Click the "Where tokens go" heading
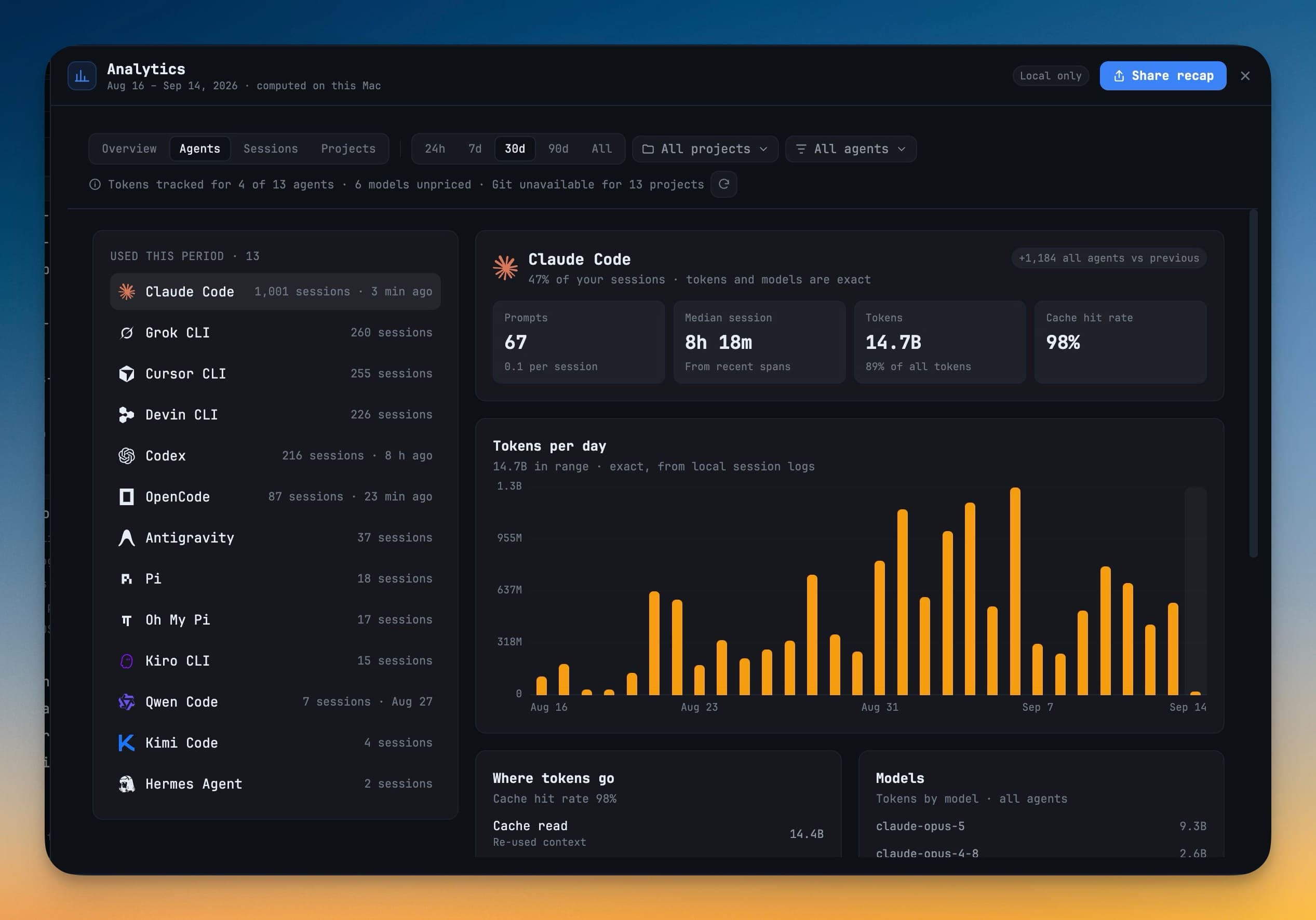 554,778
